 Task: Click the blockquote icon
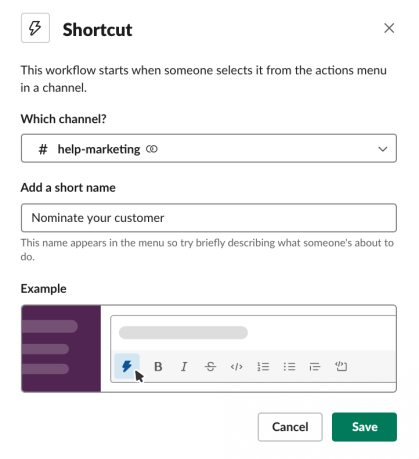(x=315, y=367)
